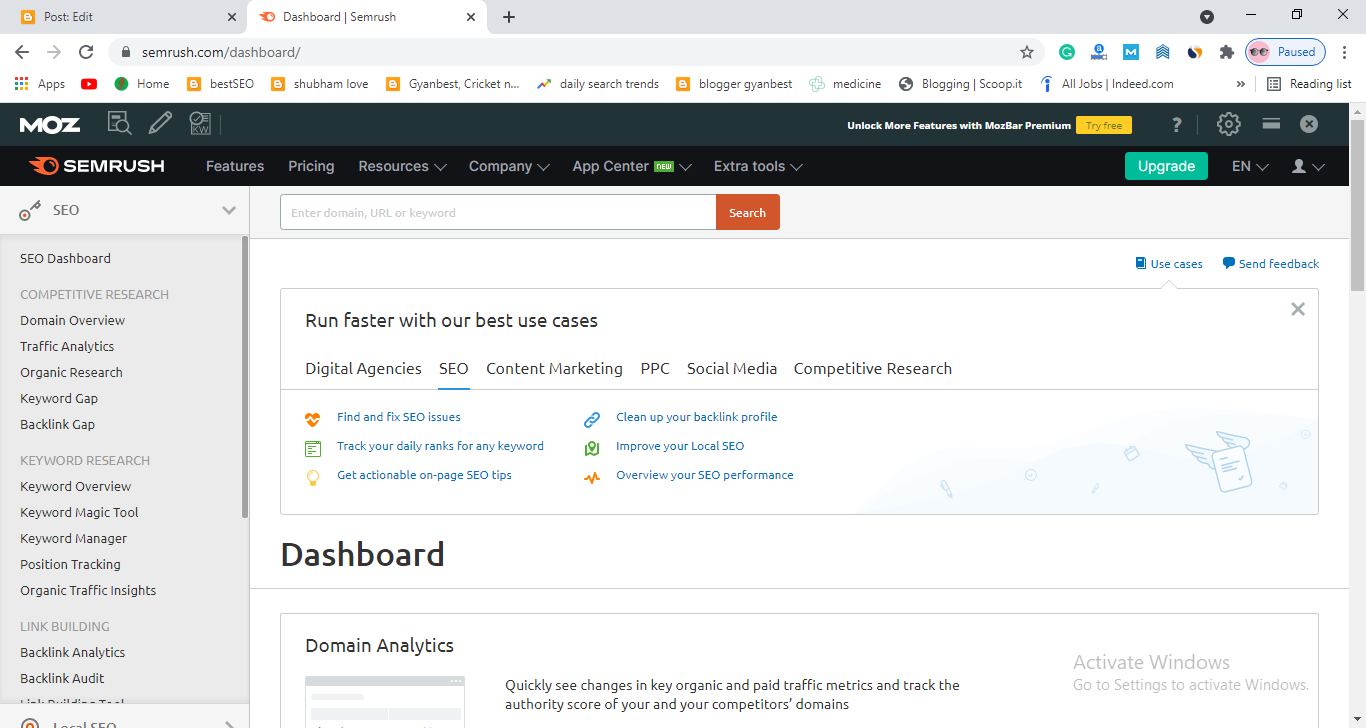Click the SEO key icon in sidebar
The height and width of the screenshot is (728, 1366).
click(x=31, y=211)
